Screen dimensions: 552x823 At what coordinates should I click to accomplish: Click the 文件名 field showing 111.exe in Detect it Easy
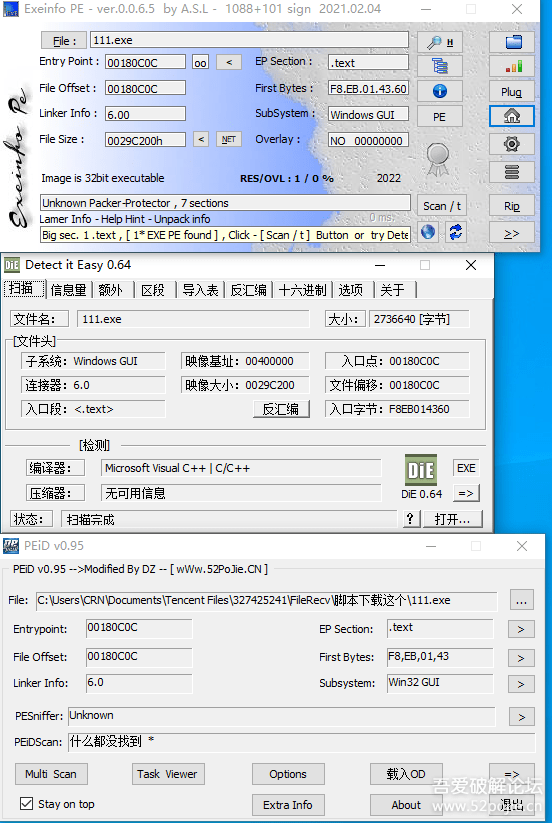[x=193, y=319]
